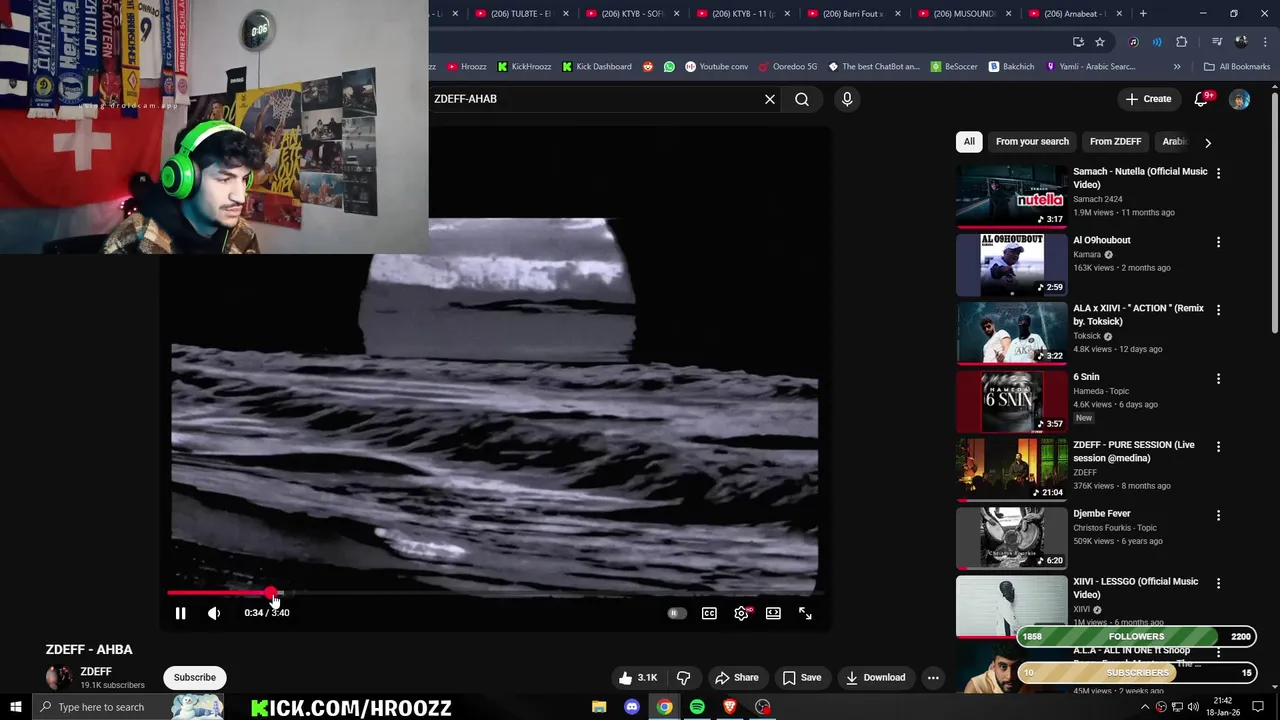The image size is (1280, 720).
Task: Click the search magnifier button
Action: 802,99
